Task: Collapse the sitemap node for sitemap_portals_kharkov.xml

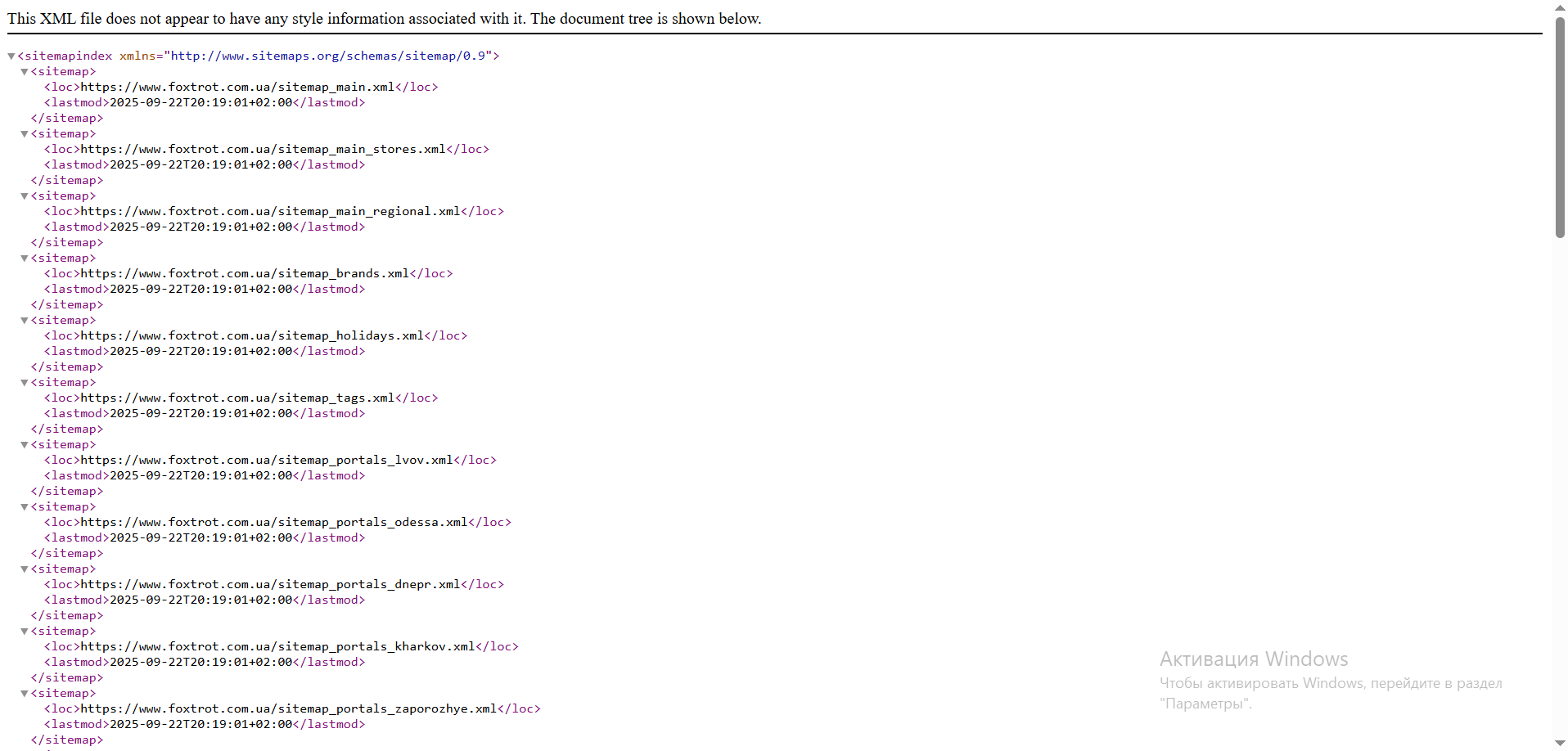Action: (x=25, y=632)
